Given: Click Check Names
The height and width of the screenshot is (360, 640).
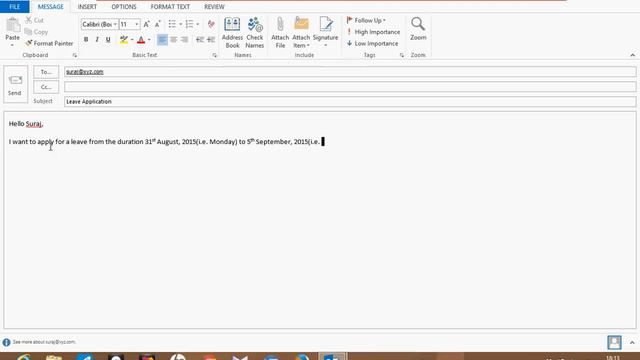Looking at the screenshot, I should coord(255,33).
